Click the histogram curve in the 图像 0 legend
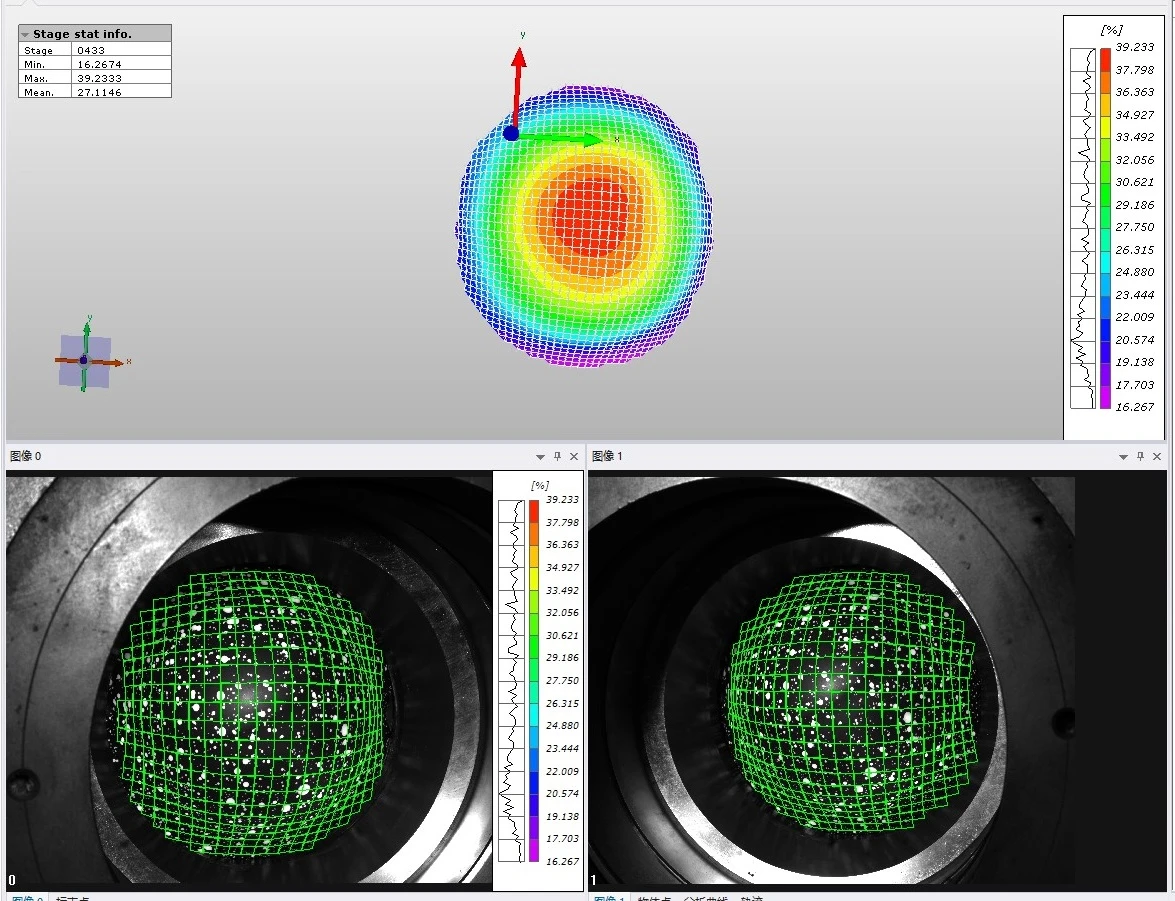The height and width of the screenshot is (901, 1175). click(512, 681)
